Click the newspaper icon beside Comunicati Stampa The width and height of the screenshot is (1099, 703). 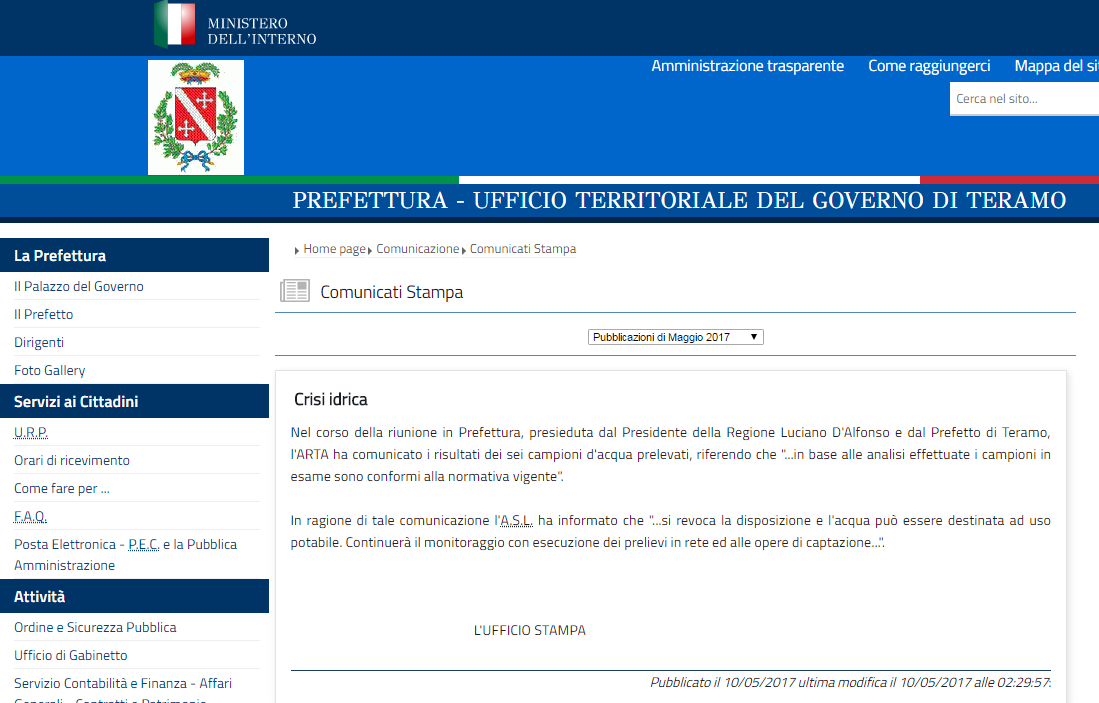pos(294,292)
